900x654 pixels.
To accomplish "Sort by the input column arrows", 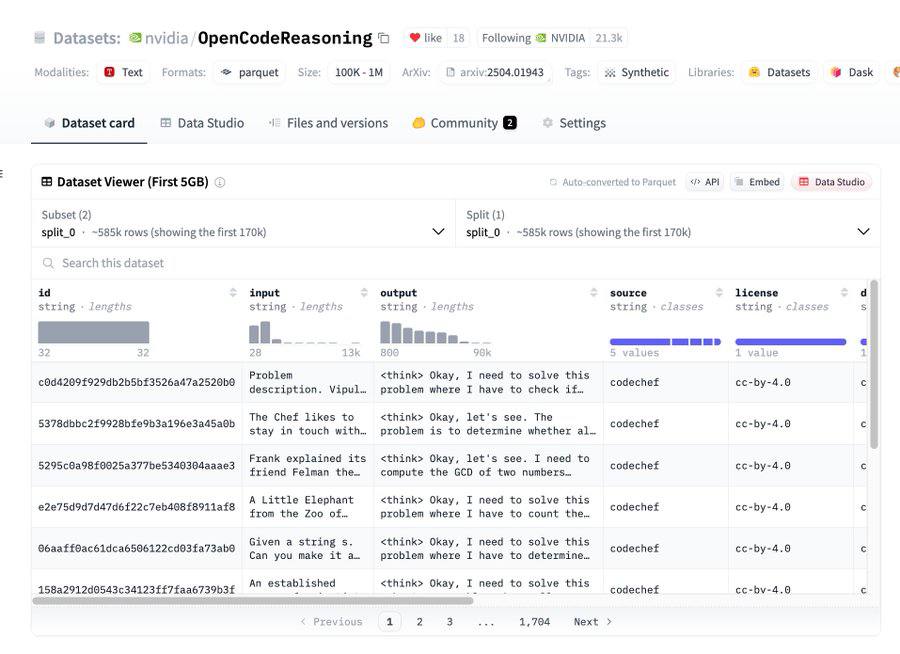I will pyautogui.click(x=364, y=292).
